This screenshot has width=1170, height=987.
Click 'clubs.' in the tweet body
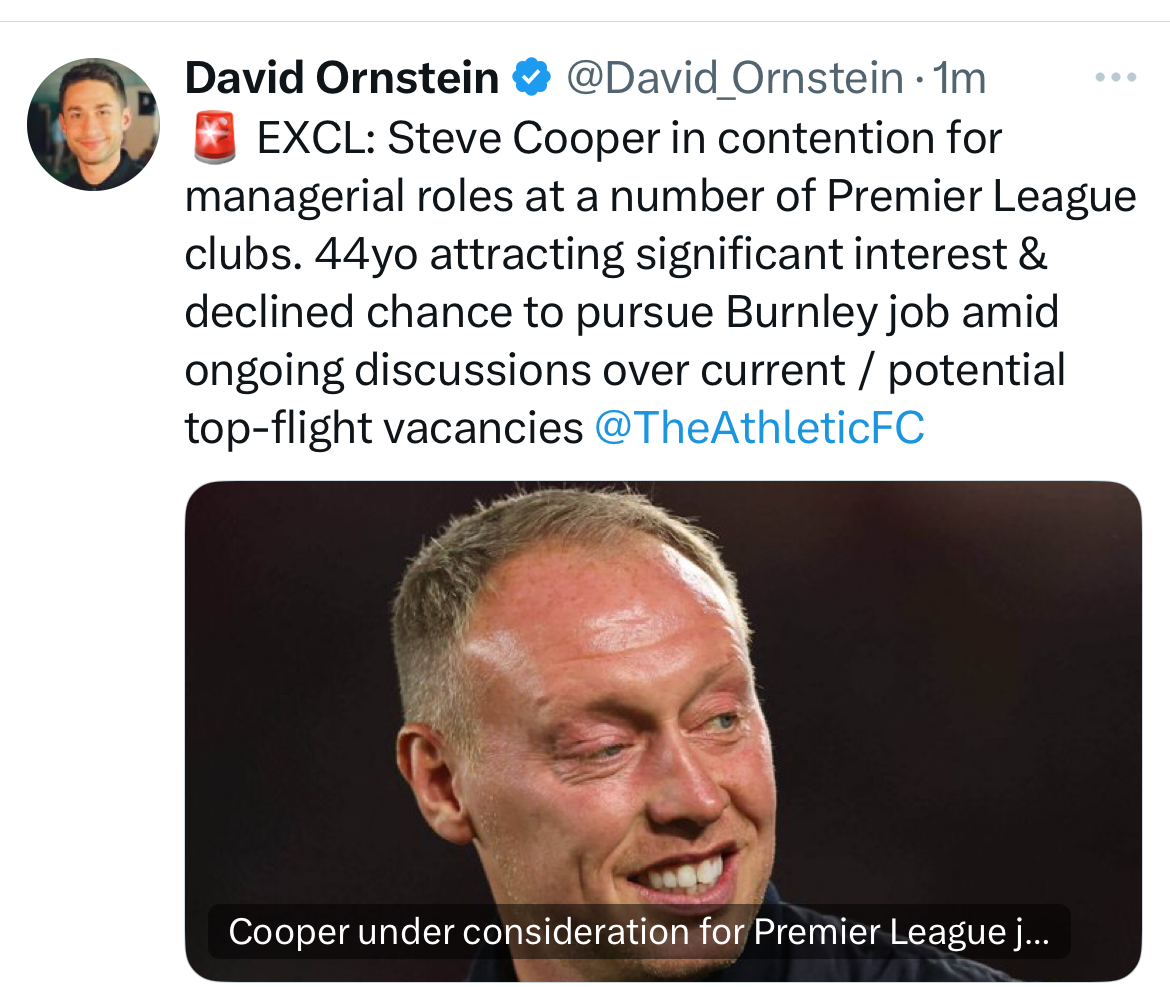pyautogui.click(x=243, y=255)
